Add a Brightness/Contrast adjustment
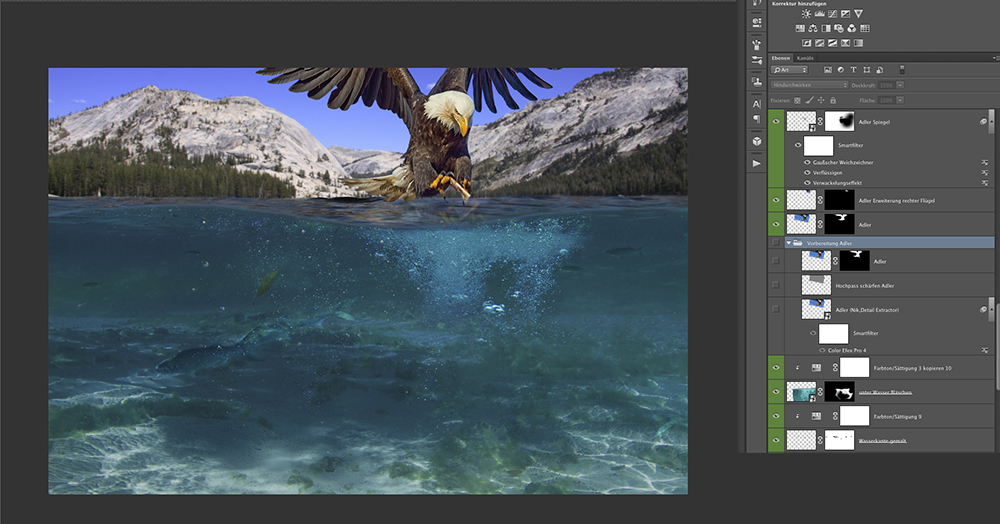This screenshot has height=524, width=1000. coord(807,14)
